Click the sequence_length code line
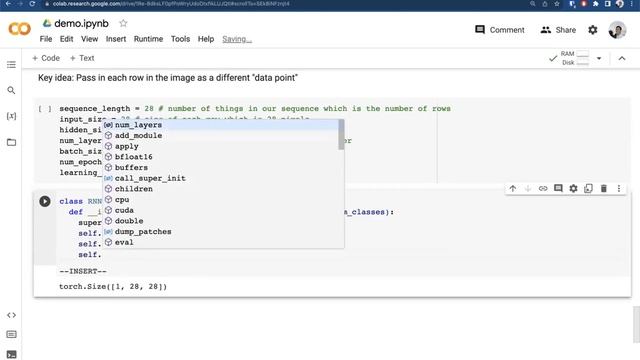Image resolution: width=640 pixels, height=360 pixels. point(255,109)
